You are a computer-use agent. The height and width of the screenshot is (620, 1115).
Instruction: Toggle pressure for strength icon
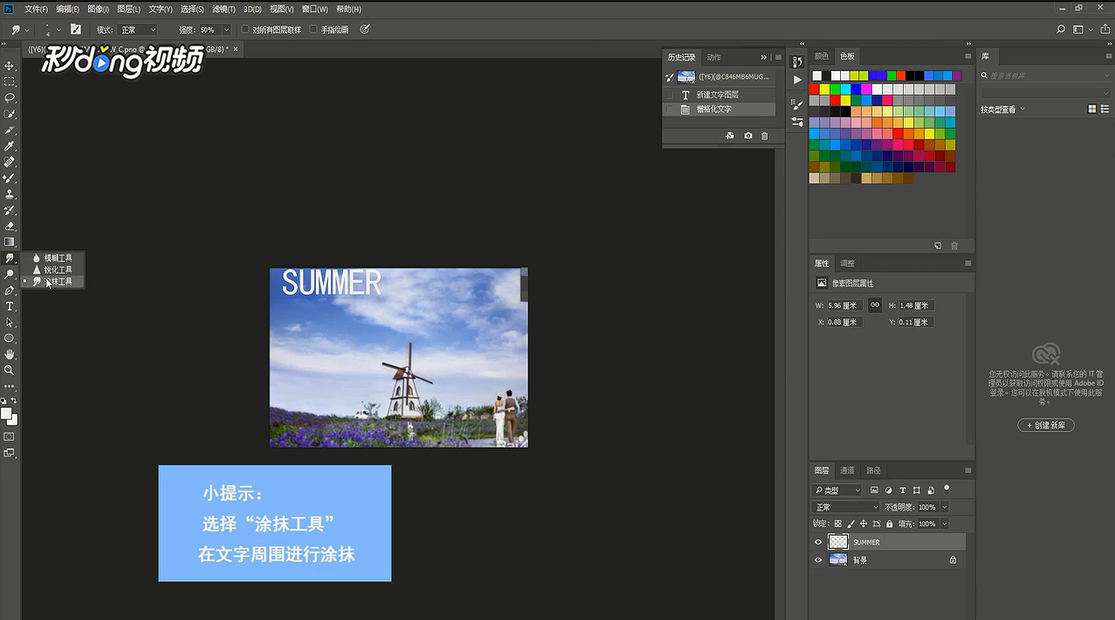(x=365, y=29)
